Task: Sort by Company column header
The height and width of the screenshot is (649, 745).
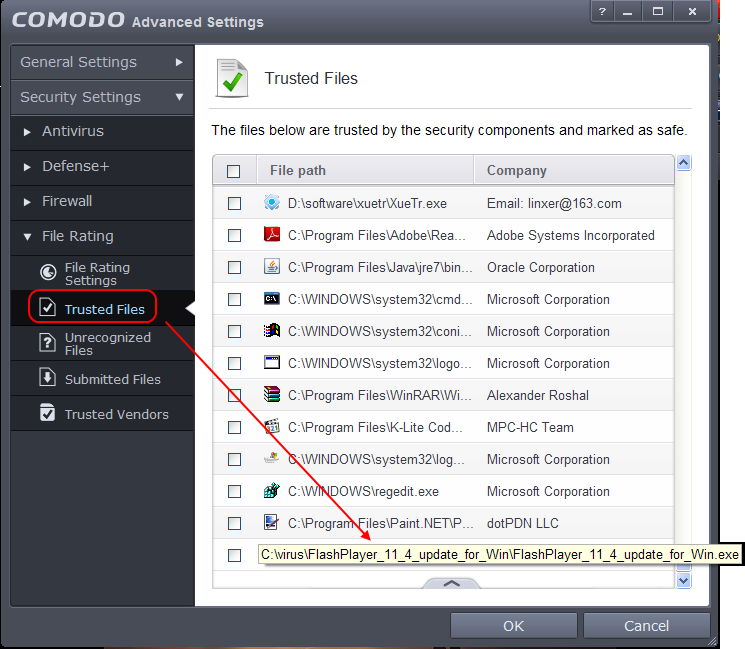Action: click(x=574, y=170)
